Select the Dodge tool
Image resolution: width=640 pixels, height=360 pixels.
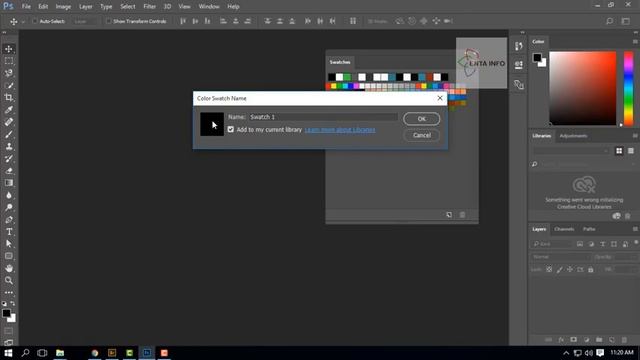(9, 207)
